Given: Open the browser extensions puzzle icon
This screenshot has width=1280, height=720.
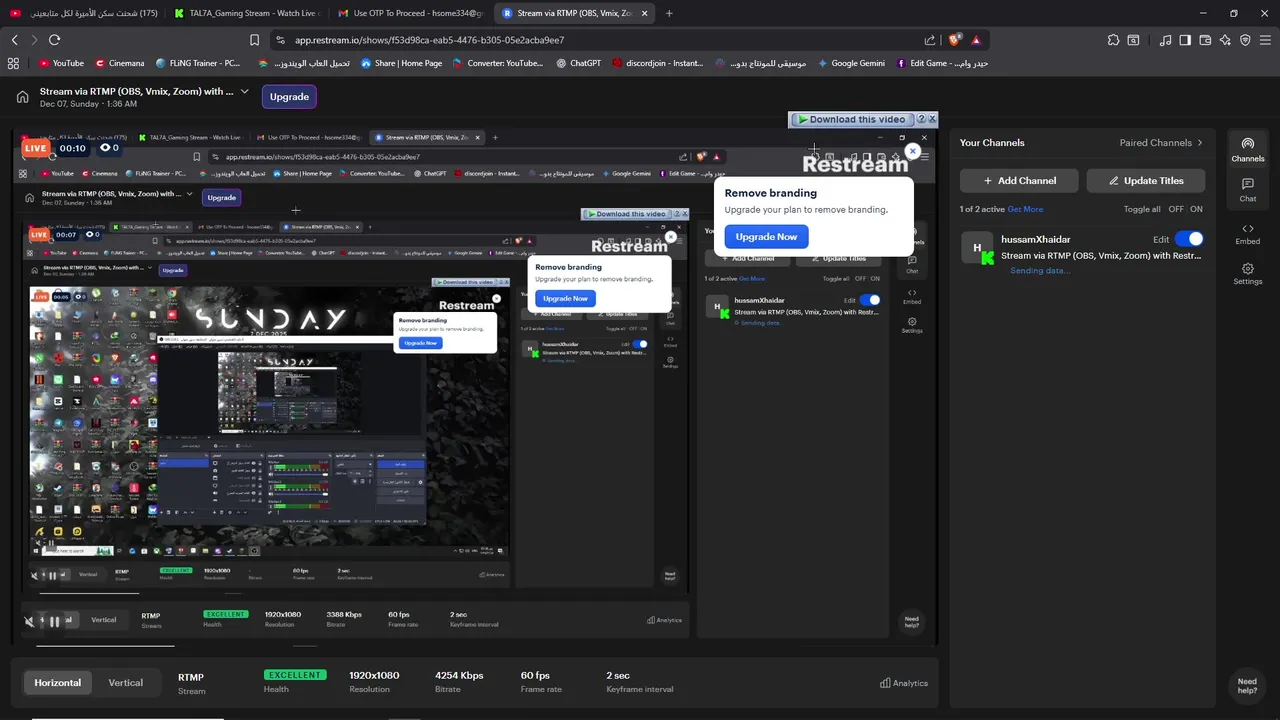Looking at the screenshot, I should tap(1113, 40).
